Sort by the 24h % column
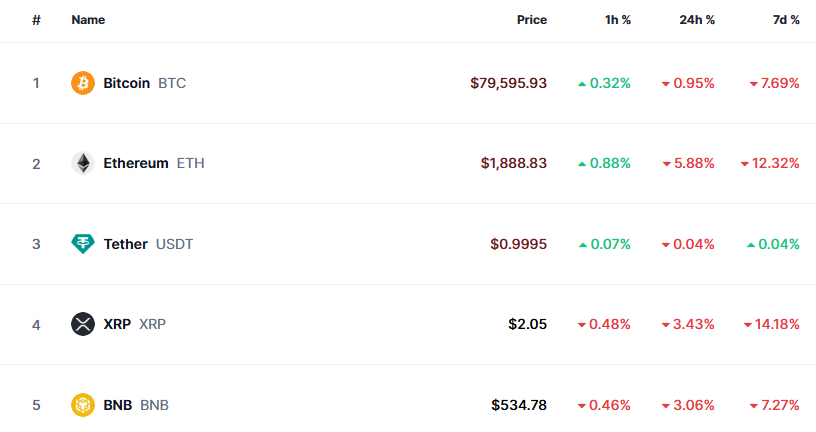Image resolution: width=816 pixels, height=432 pixels. (x=697, y=20)
